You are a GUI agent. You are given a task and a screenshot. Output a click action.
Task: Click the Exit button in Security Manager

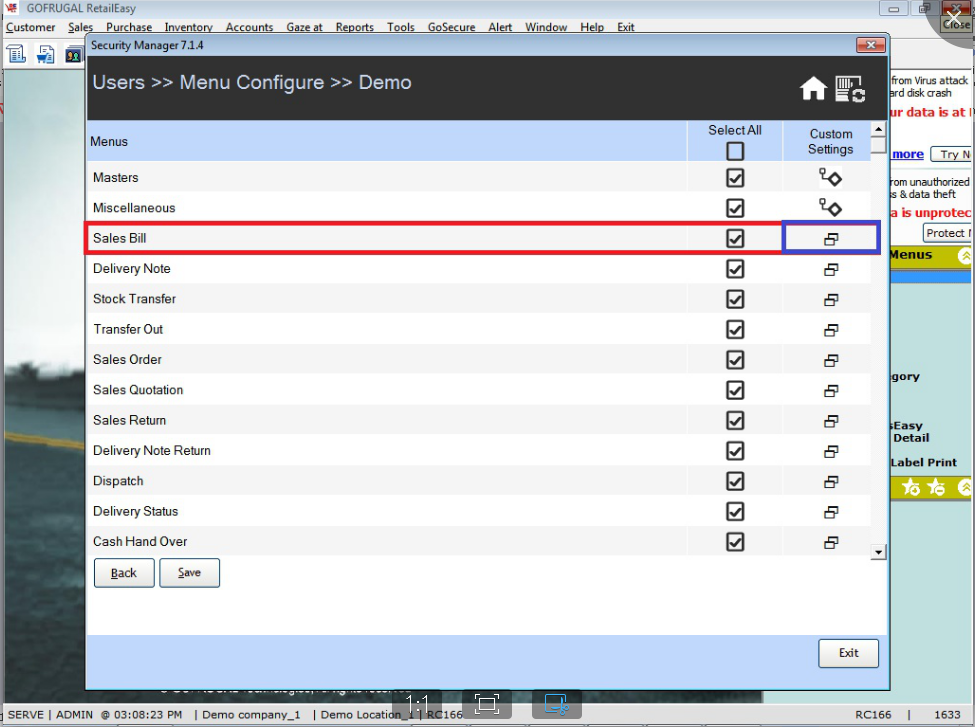pyautogui.click(x=848, y=653)
